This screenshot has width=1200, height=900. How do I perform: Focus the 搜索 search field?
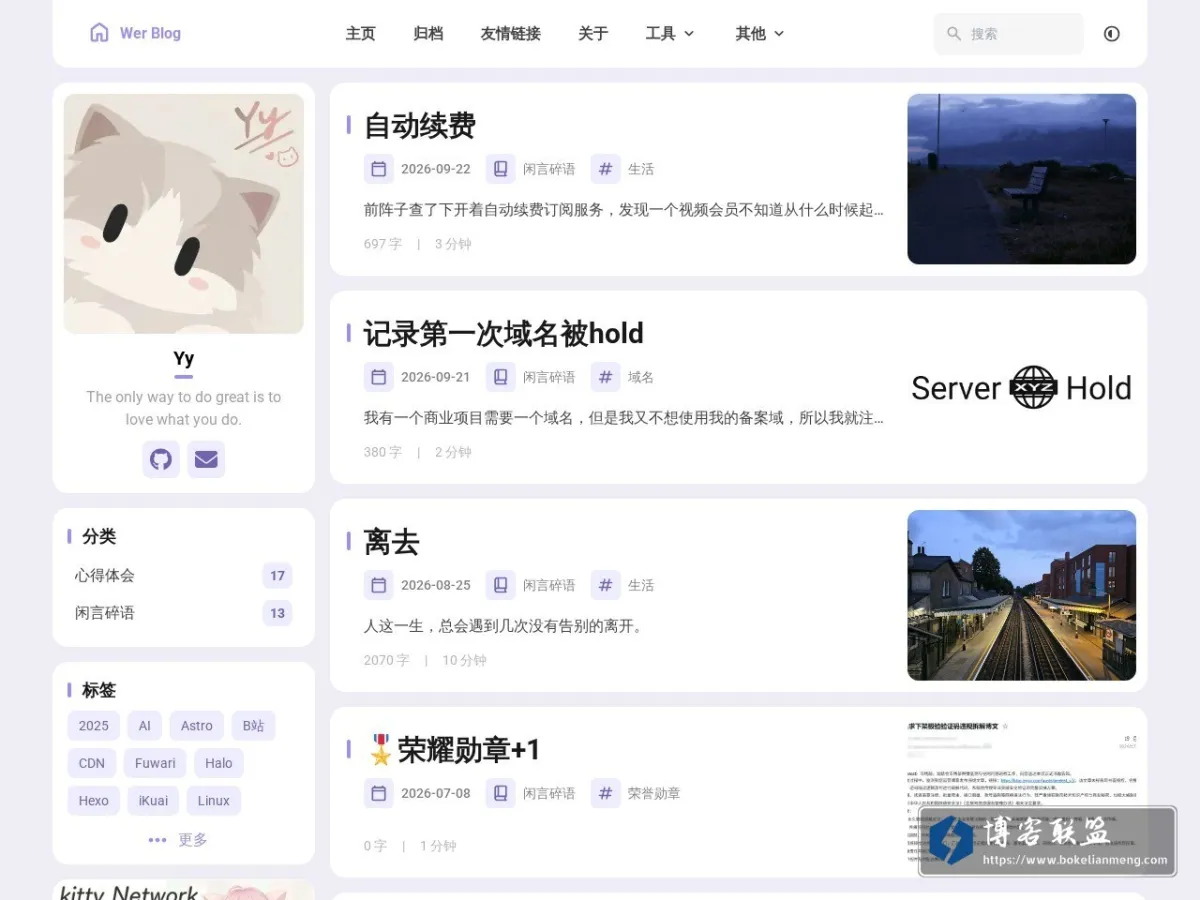pyautogui.click(x=1008, y=34)
